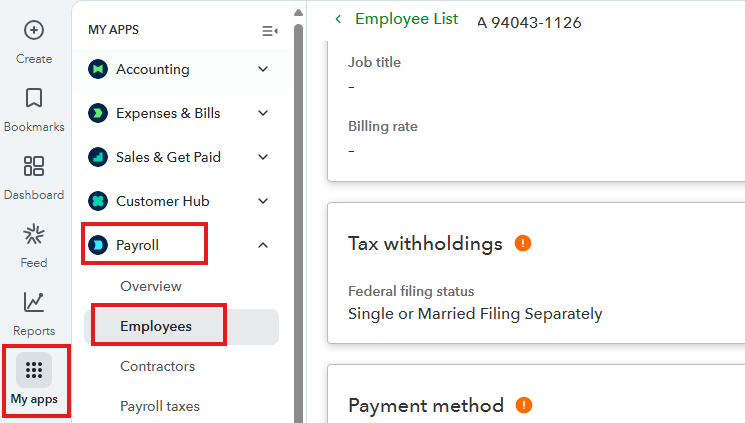
Task: Click the Create plus icon
Action: pyautogui.click(x=34, y=30)
